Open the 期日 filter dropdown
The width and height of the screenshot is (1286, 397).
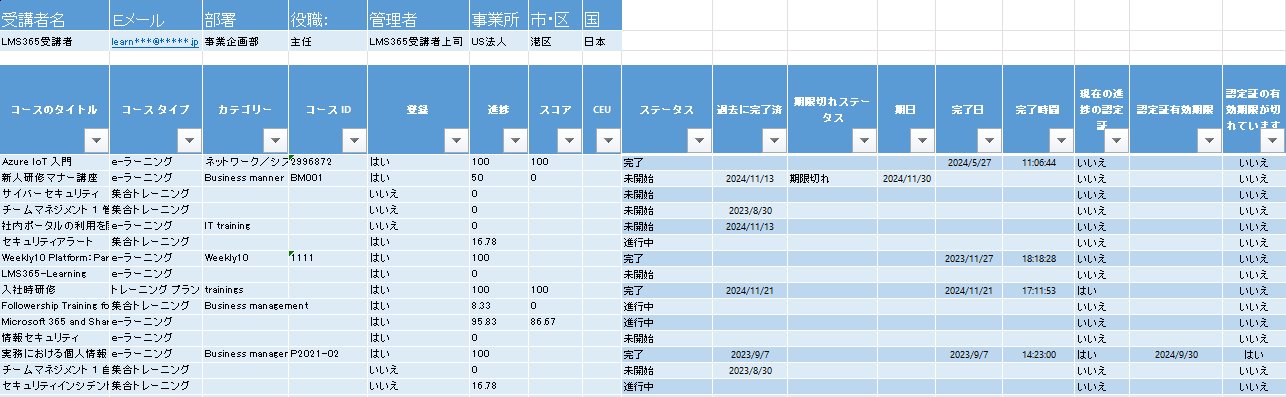pos(923,140)
